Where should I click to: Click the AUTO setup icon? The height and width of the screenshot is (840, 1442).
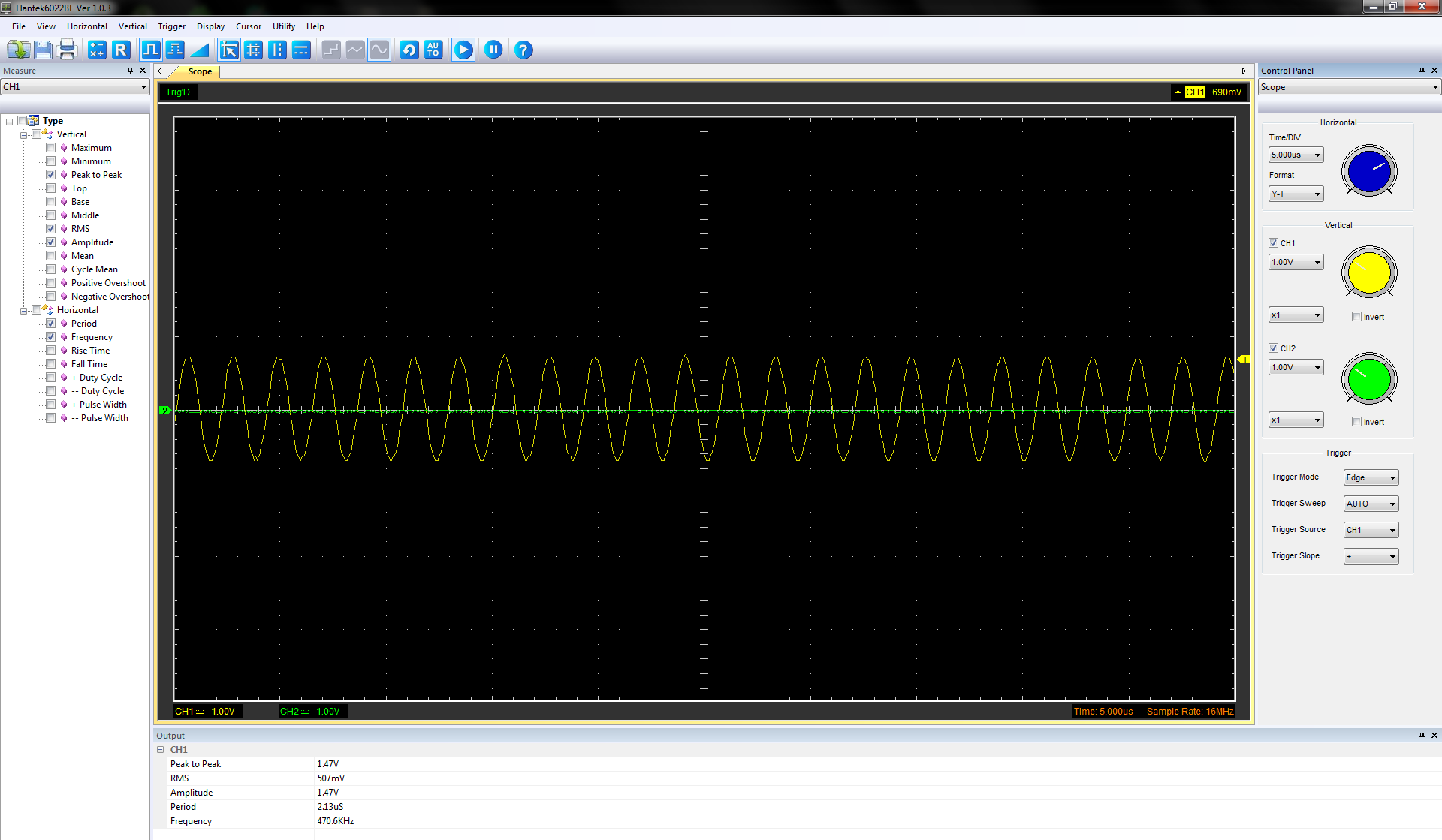(433, 50)
